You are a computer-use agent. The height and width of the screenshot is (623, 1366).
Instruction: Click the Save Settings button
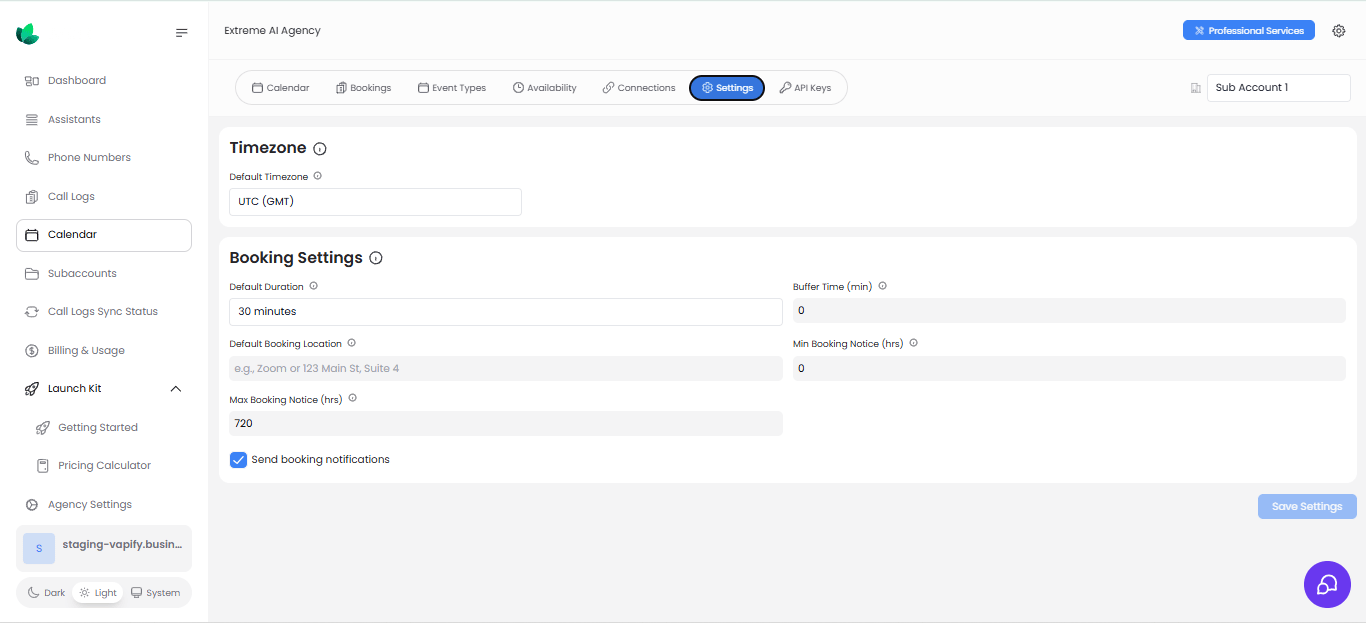coord(1307,506)
